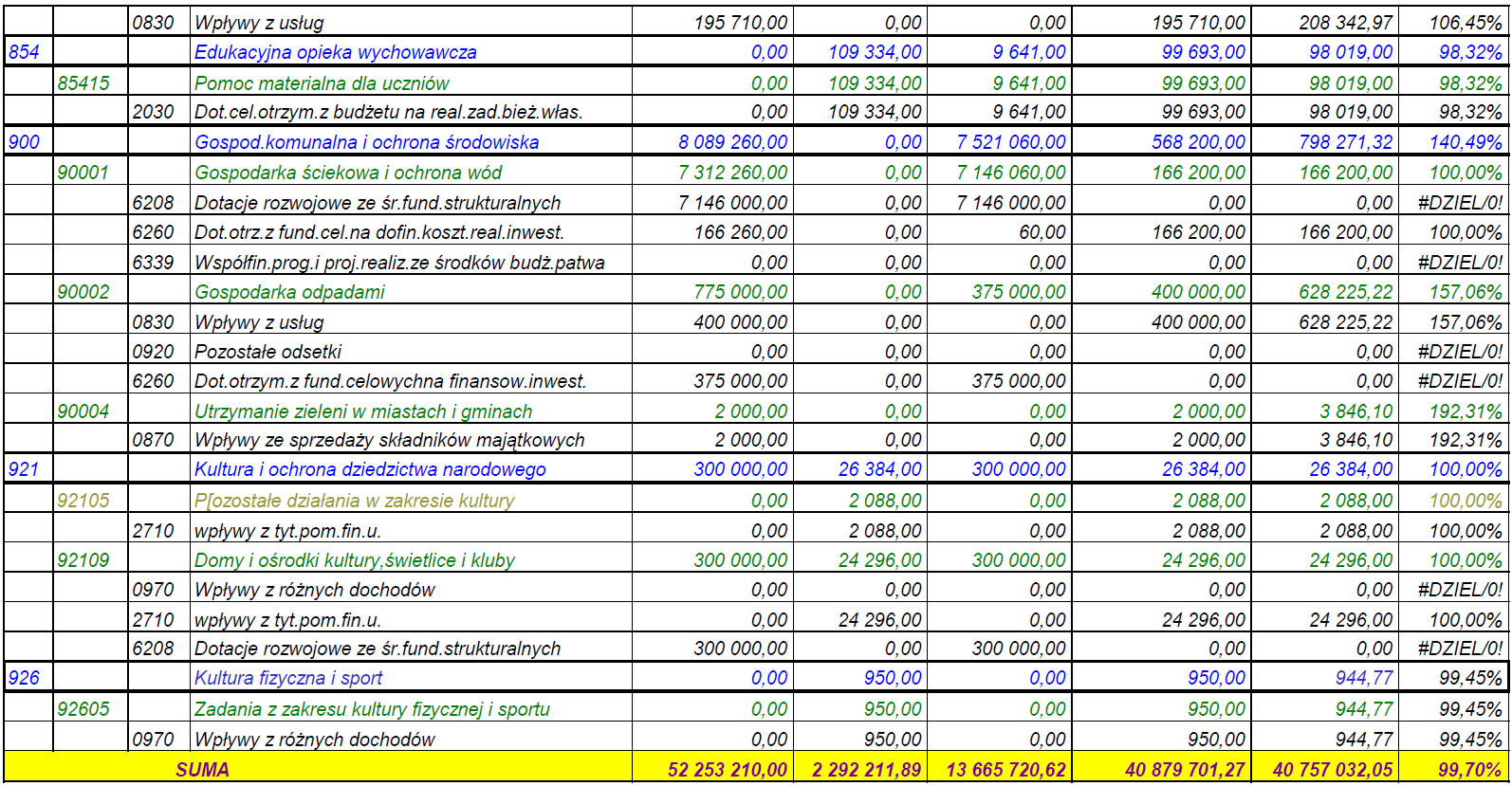Click value 7 312 260,00

(x=733, y=173)
